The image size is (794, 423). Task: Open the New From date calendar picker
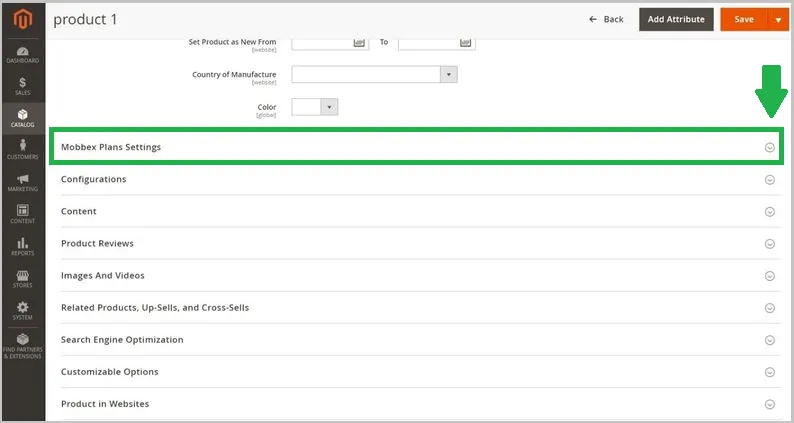coord(359,43)
